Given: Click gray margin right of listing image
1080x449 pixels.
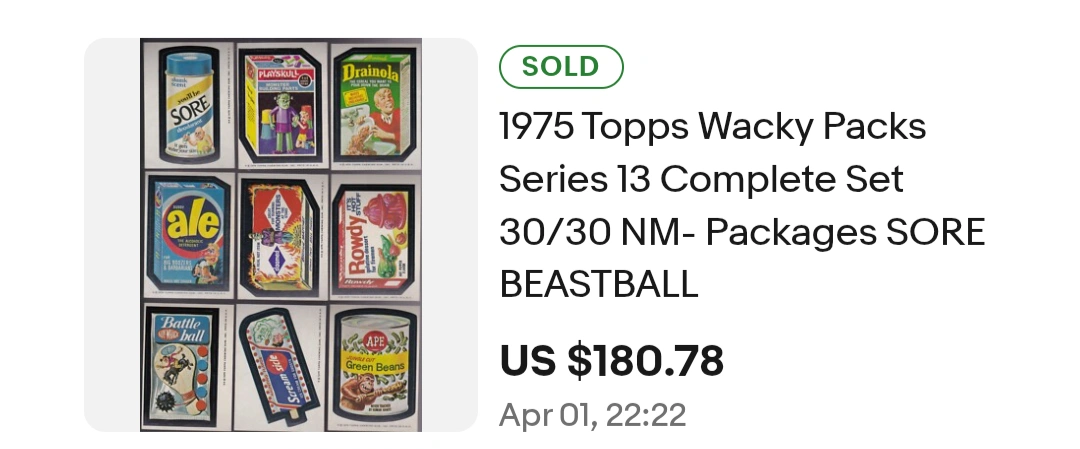Looking at the screenshot, I should [450, 234].
